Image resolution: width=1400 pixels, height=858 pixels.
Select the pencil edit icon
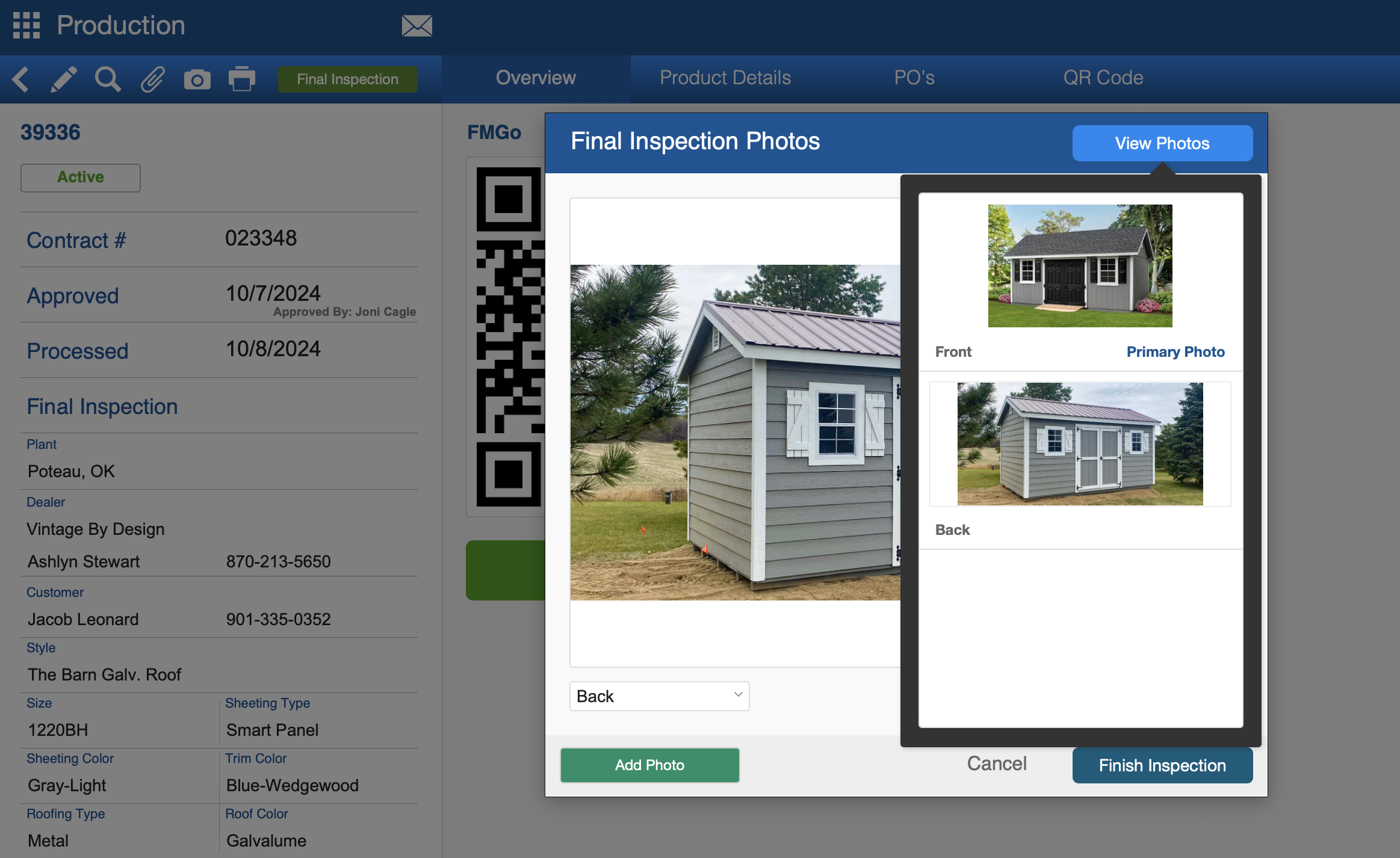click(64, 79)
